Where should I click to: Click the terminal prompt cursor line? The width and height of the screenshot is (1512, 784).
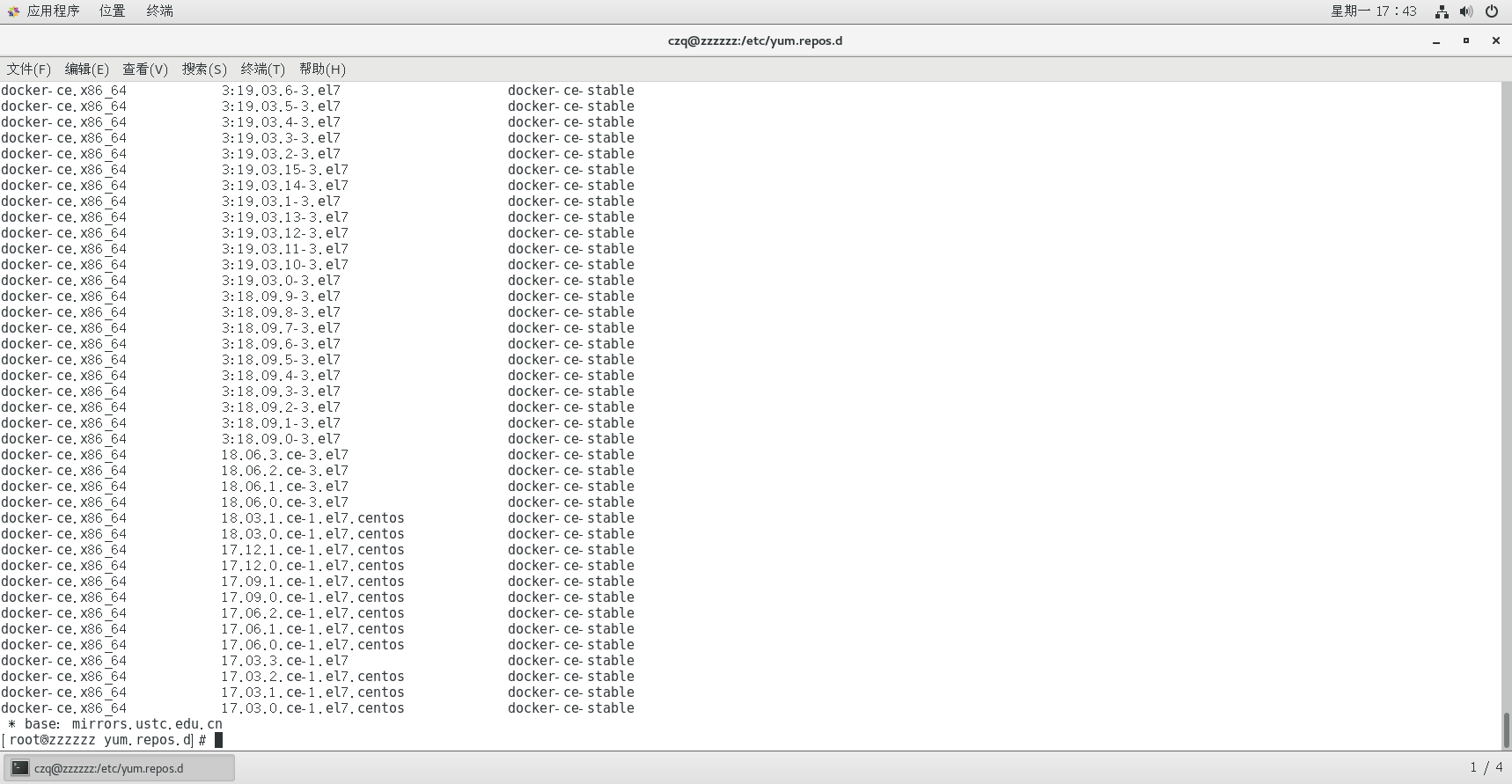tap(112, 740)
